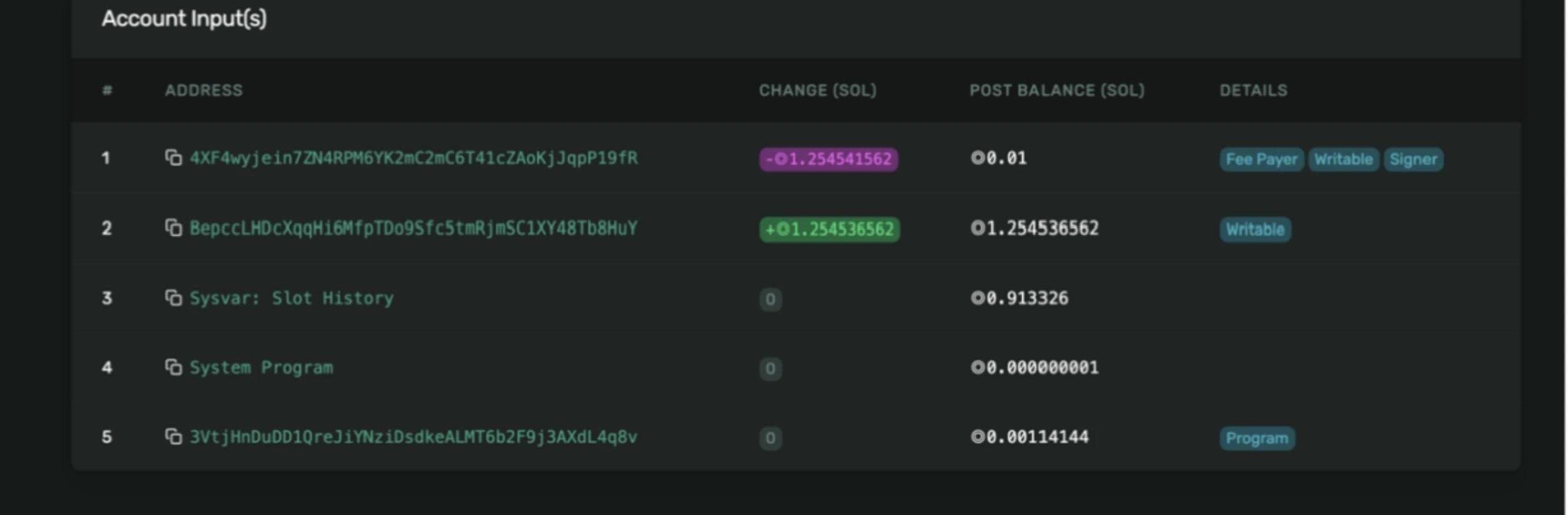The image size is (1568, 515).
Task: Click the CHANGE (SOL) column header
Action: [818, 91]
